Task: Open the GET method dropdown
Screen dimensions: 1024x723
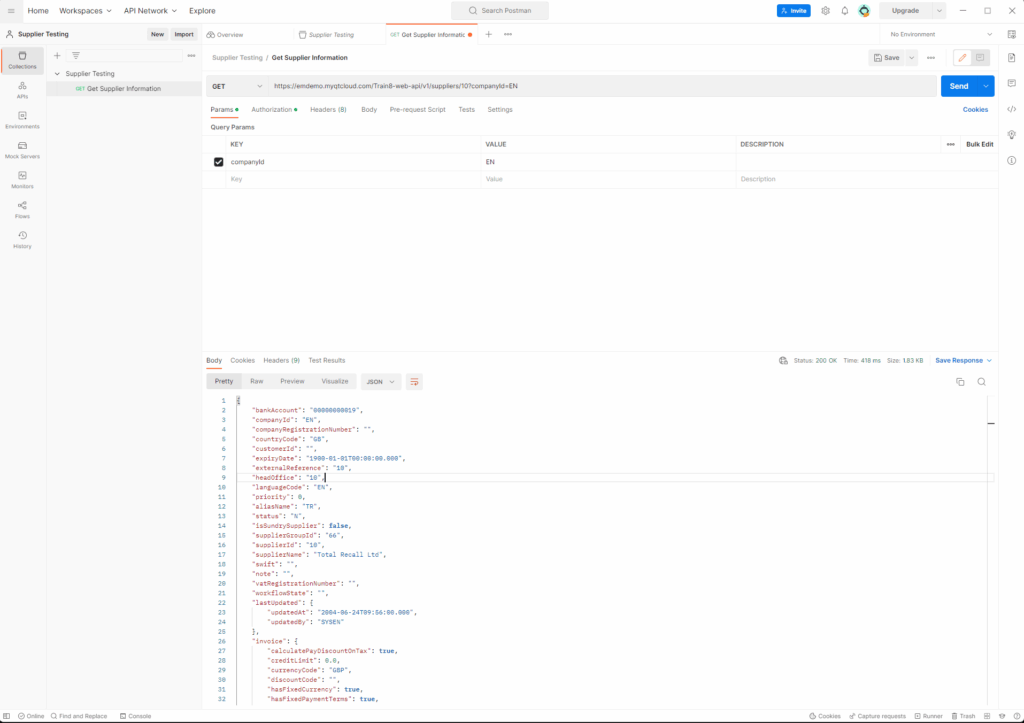Action: tap(237, 86)
